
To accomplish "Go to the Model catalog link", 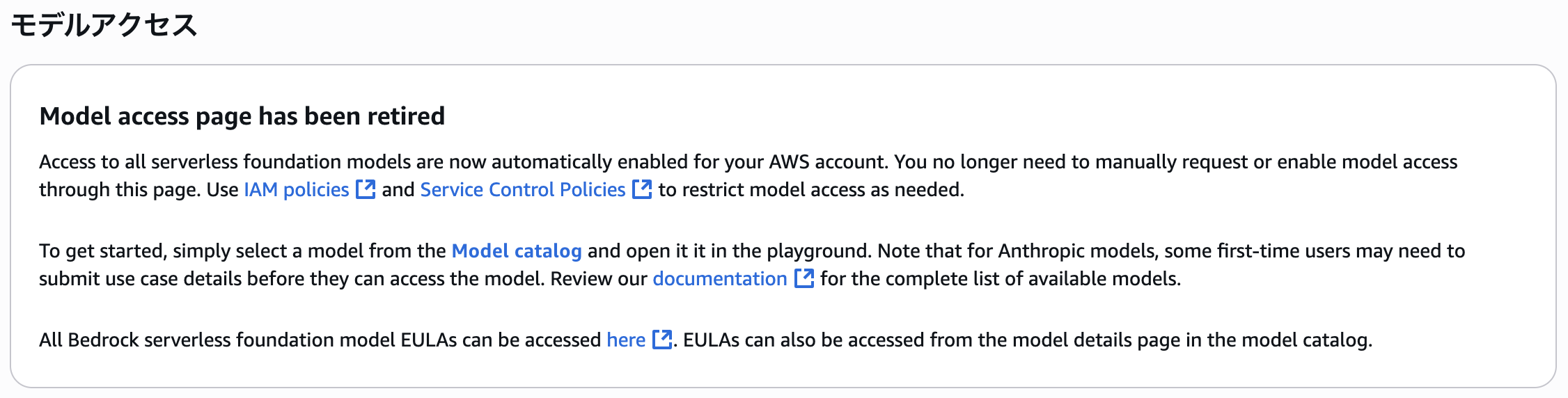I will tap(517, 250).
